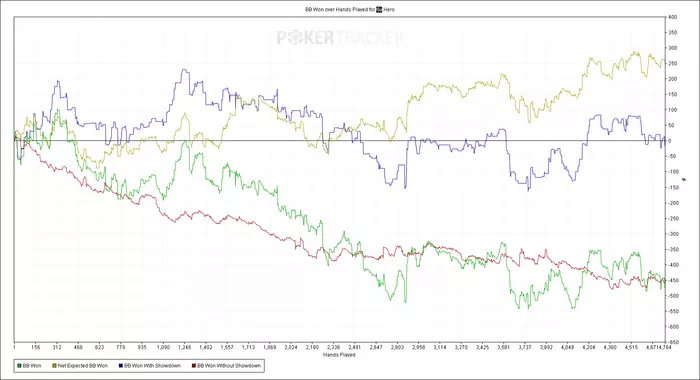Click the y-axis value -450
The height and width of the screenshot is (380, 700).
(673, 280)
